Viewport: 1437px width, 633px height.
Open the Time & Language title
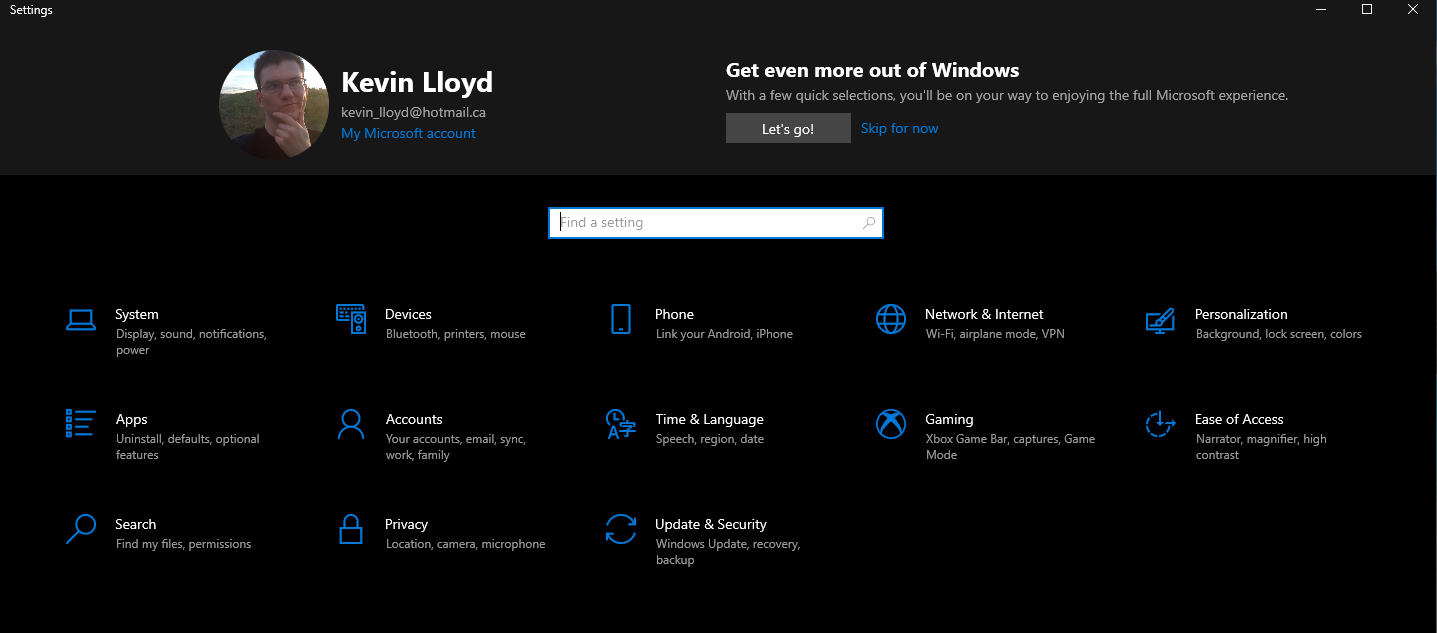(x=709, y=419)
